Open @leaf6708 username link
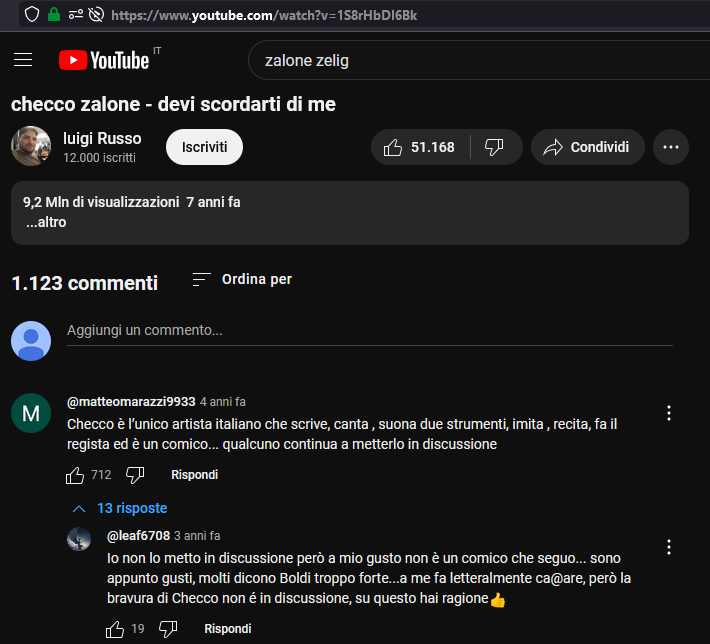This screenshot has width=710, height=644. pos(138,536)
